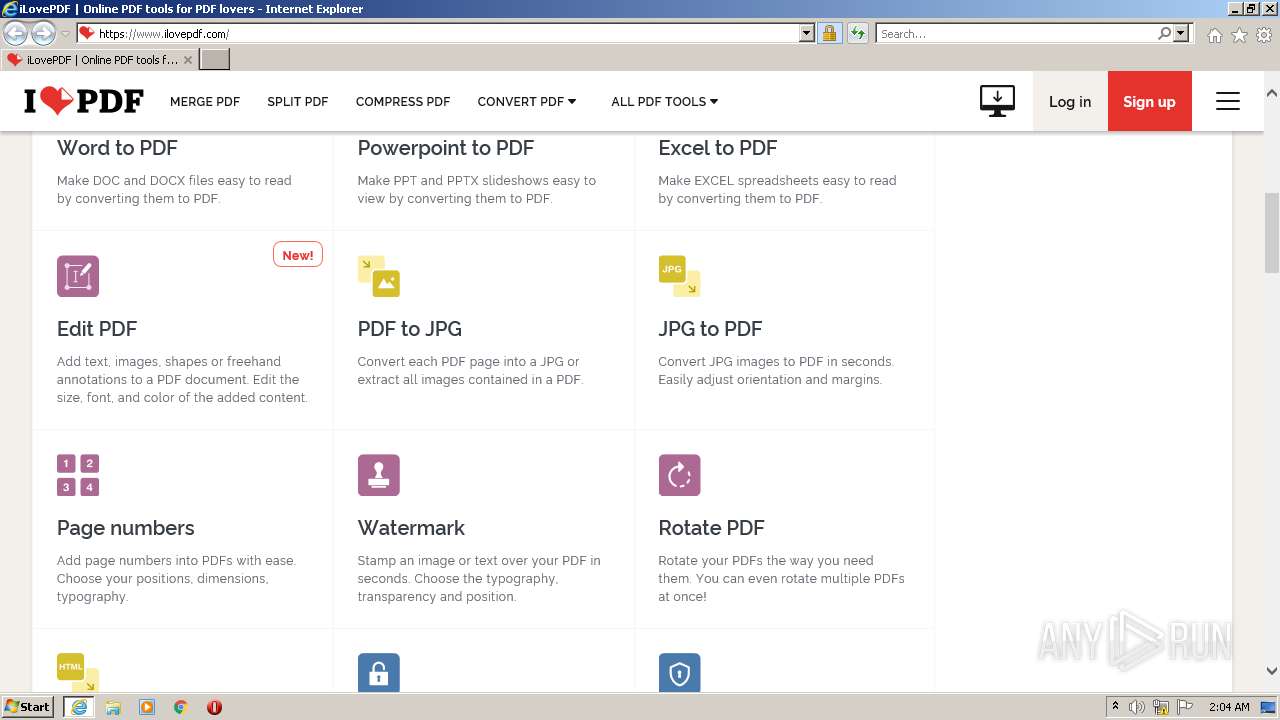Open MERGE PDF menu item
This screenshot has height=720, width=1280.
[205, 101]
